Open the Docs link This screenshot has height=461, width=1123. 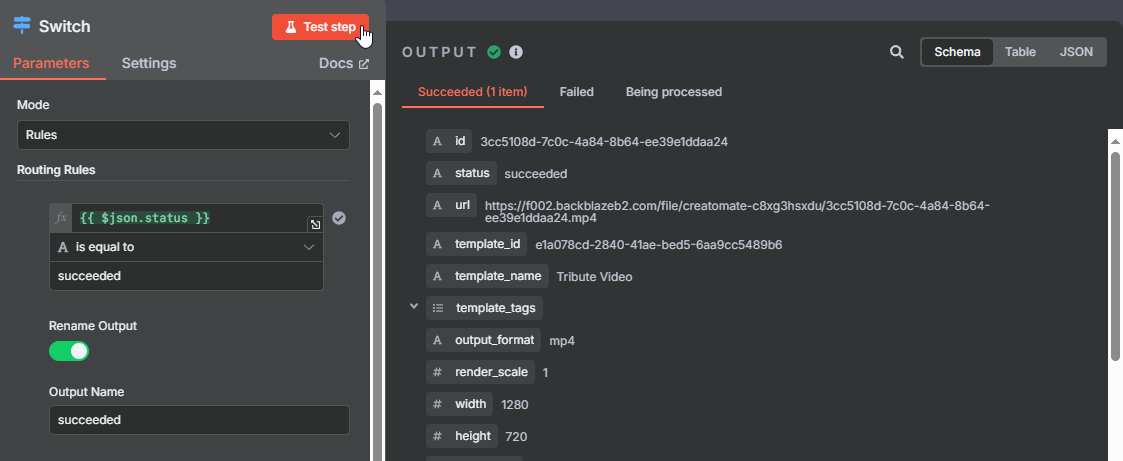(344, 63)
